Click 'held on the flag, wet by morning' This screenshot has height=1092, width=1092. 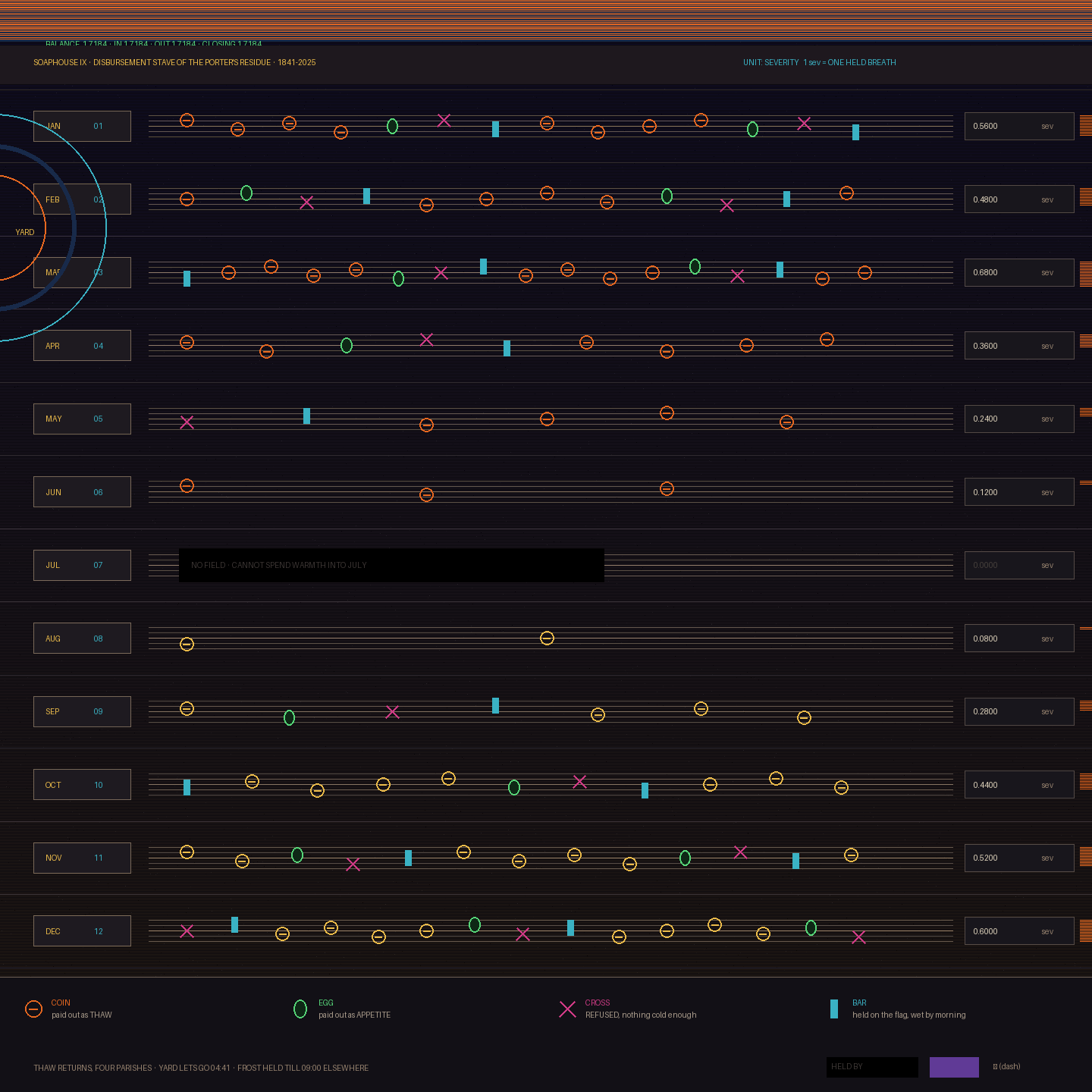point(909,1015)
